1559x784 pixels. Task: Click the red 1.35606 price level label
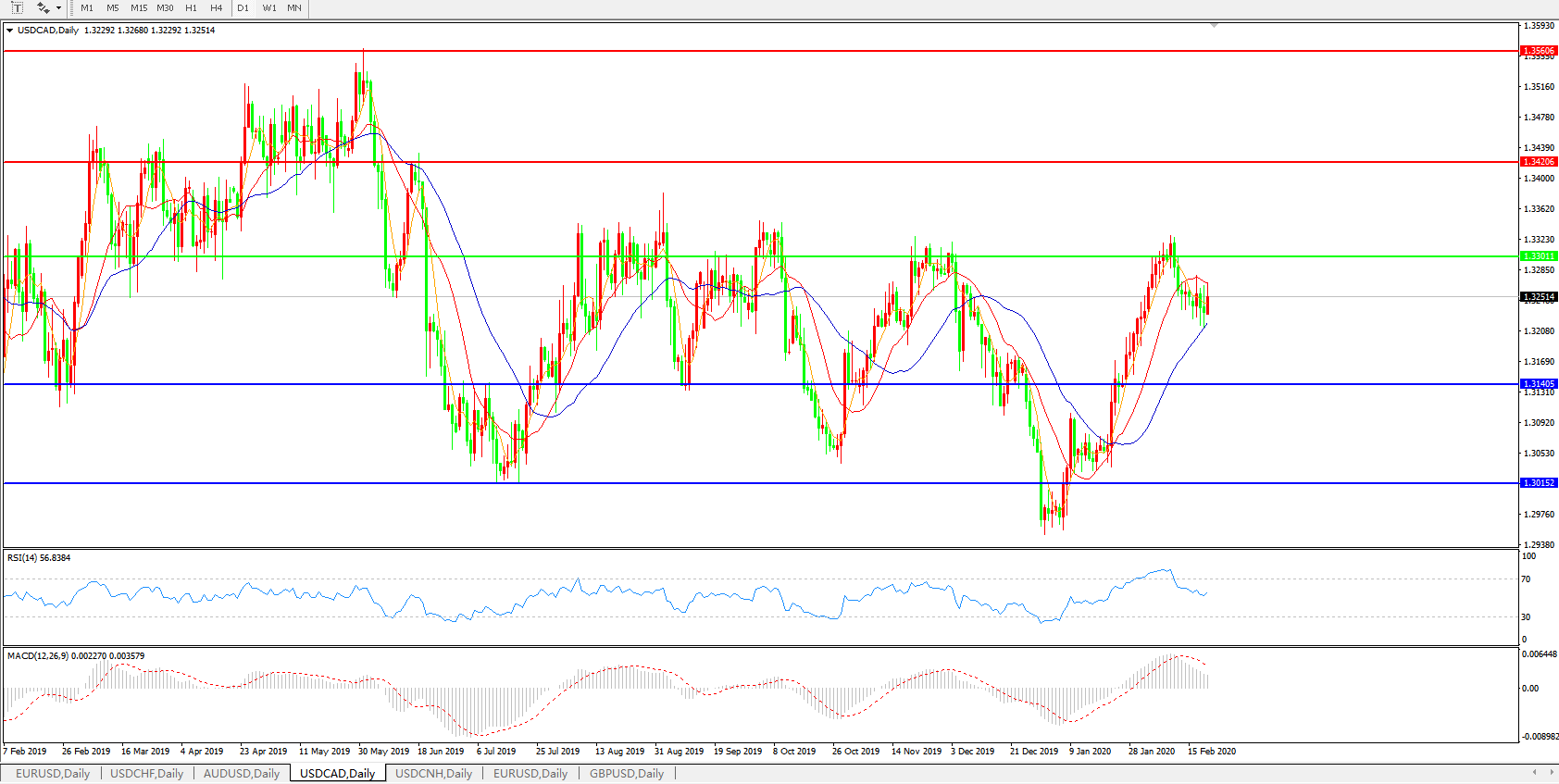[1539, 51]
